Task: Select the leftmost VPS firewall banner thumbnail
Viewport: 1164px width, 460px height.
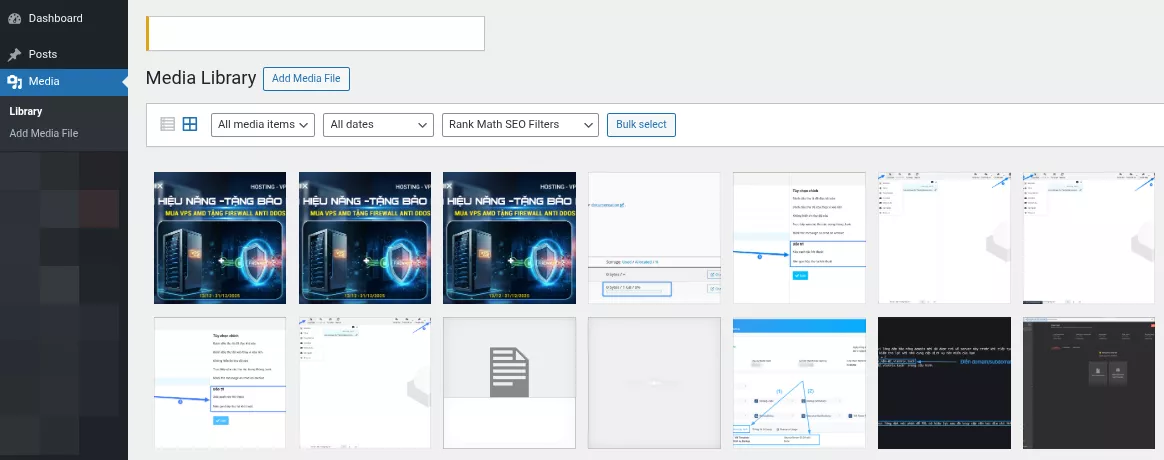Action: [x=220, y=238]
